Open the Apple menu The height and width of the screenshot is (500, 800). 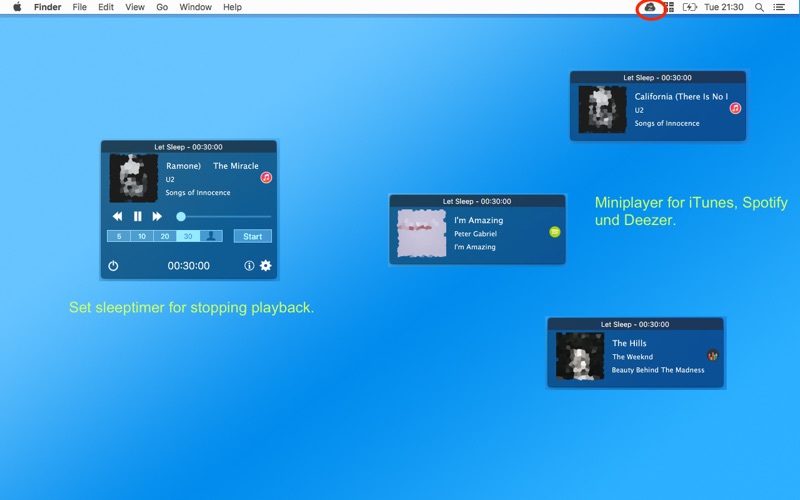(x=17, y=7)
